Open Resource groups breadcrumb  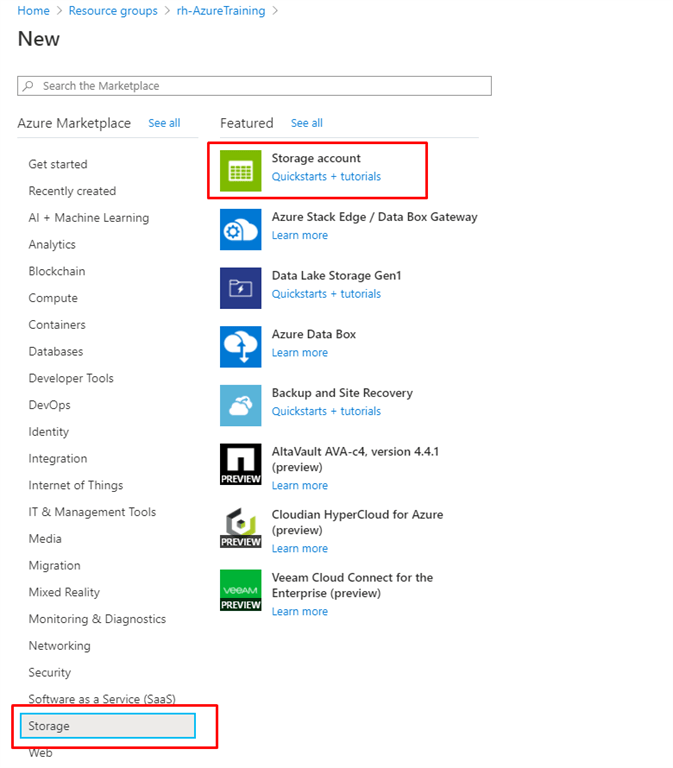tap(113, 11)
